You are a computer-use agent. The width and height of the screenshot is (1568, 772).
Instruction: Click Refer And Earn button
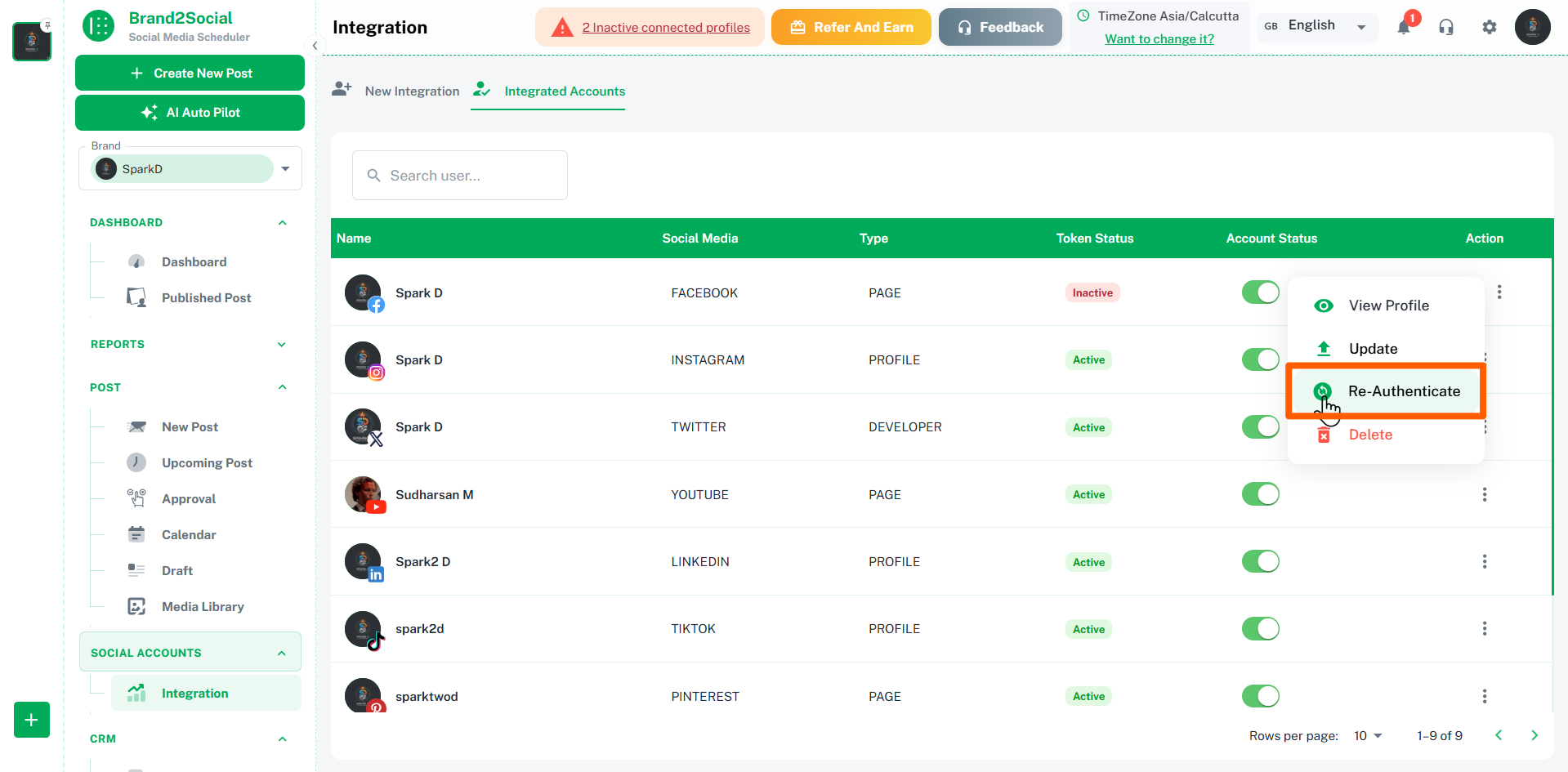click(851, 27)
